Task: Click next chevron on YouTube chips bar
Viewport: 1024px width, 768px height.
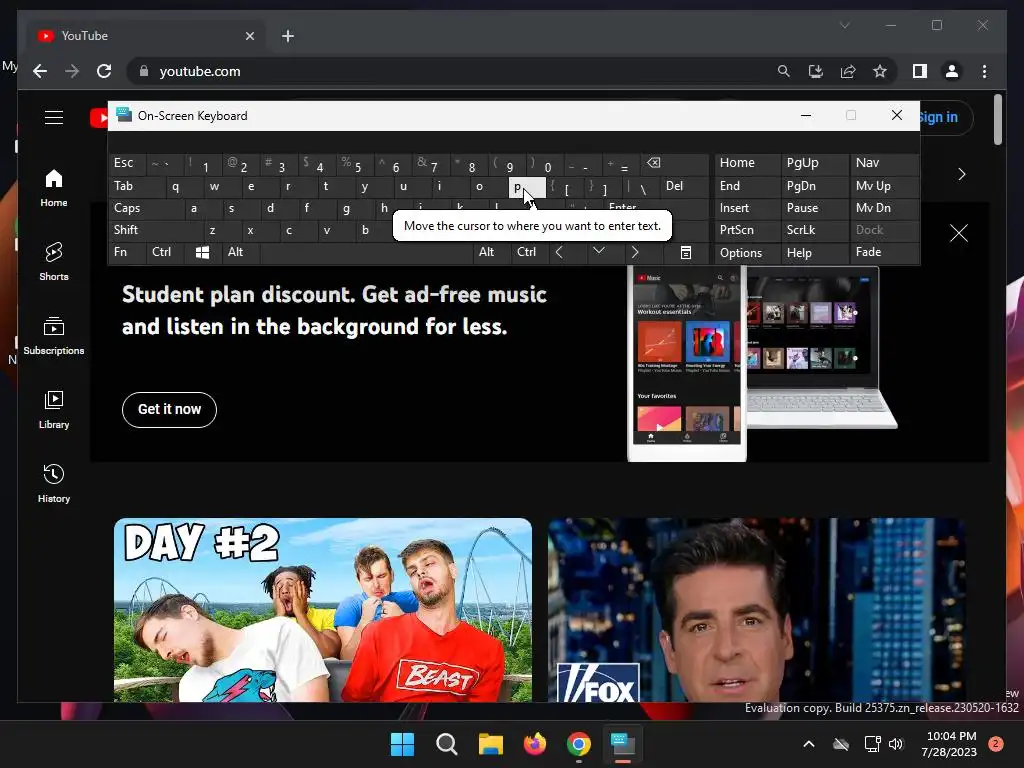Action: [x=961, y=174]
